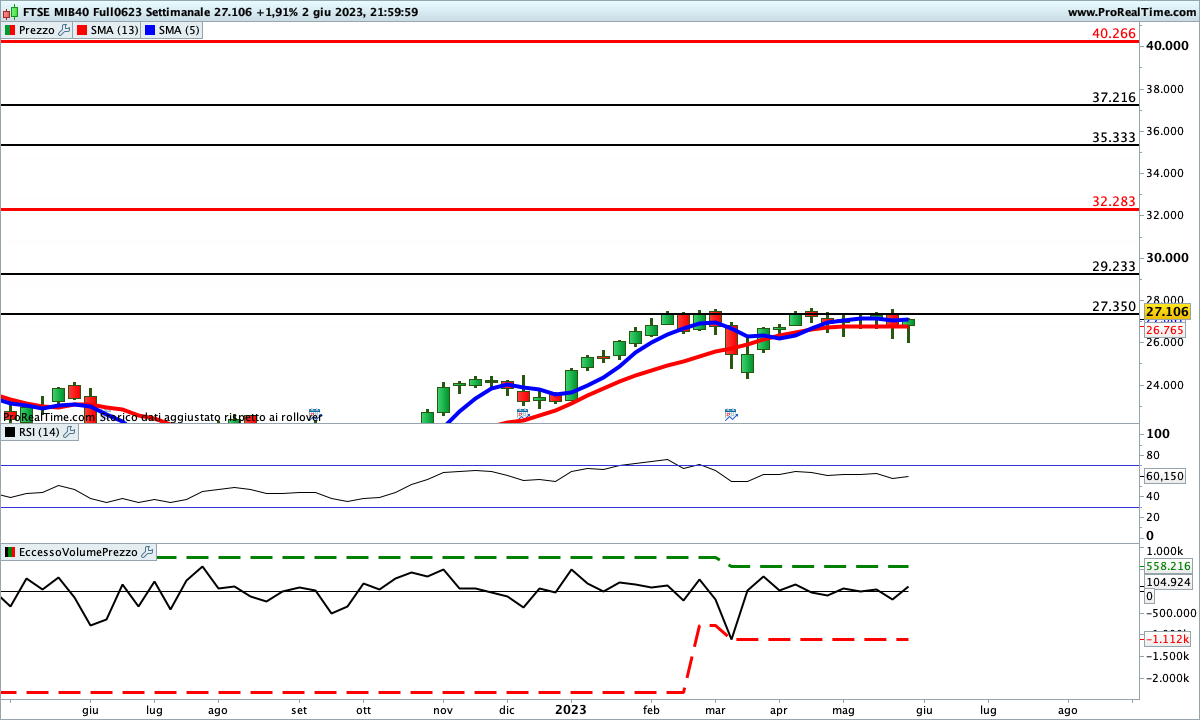Click the 2023 label on time axis
1200x720 pixels.
[571, 710]
